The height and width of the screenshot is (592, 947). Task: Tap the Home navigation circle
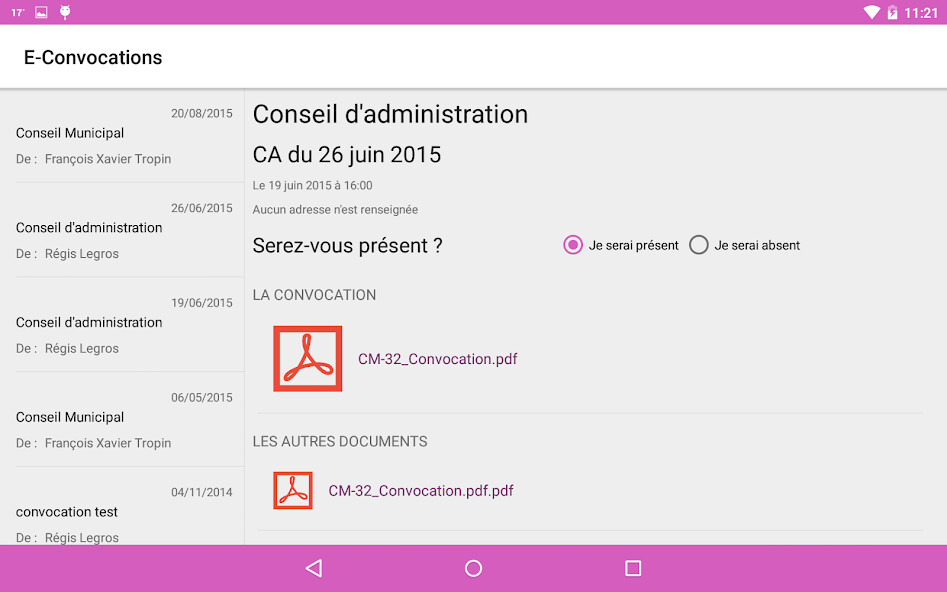pyautogui.click(x=472, y=567)
